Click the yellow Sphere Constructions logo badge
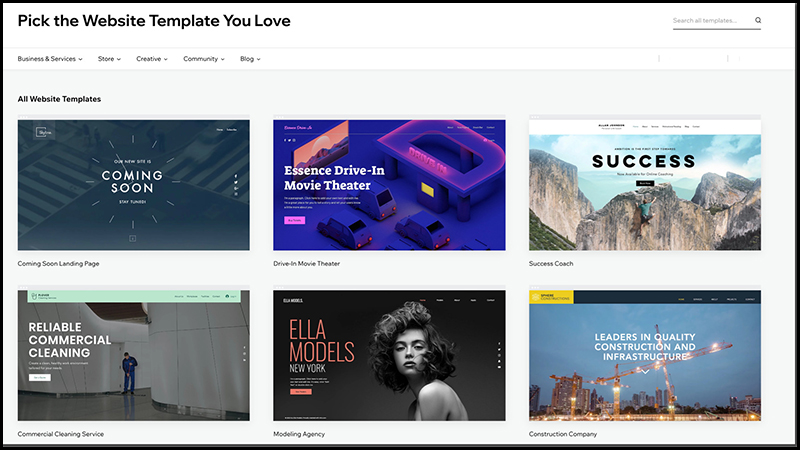Screen dimensions: 800x450 [x=551, y=297]
